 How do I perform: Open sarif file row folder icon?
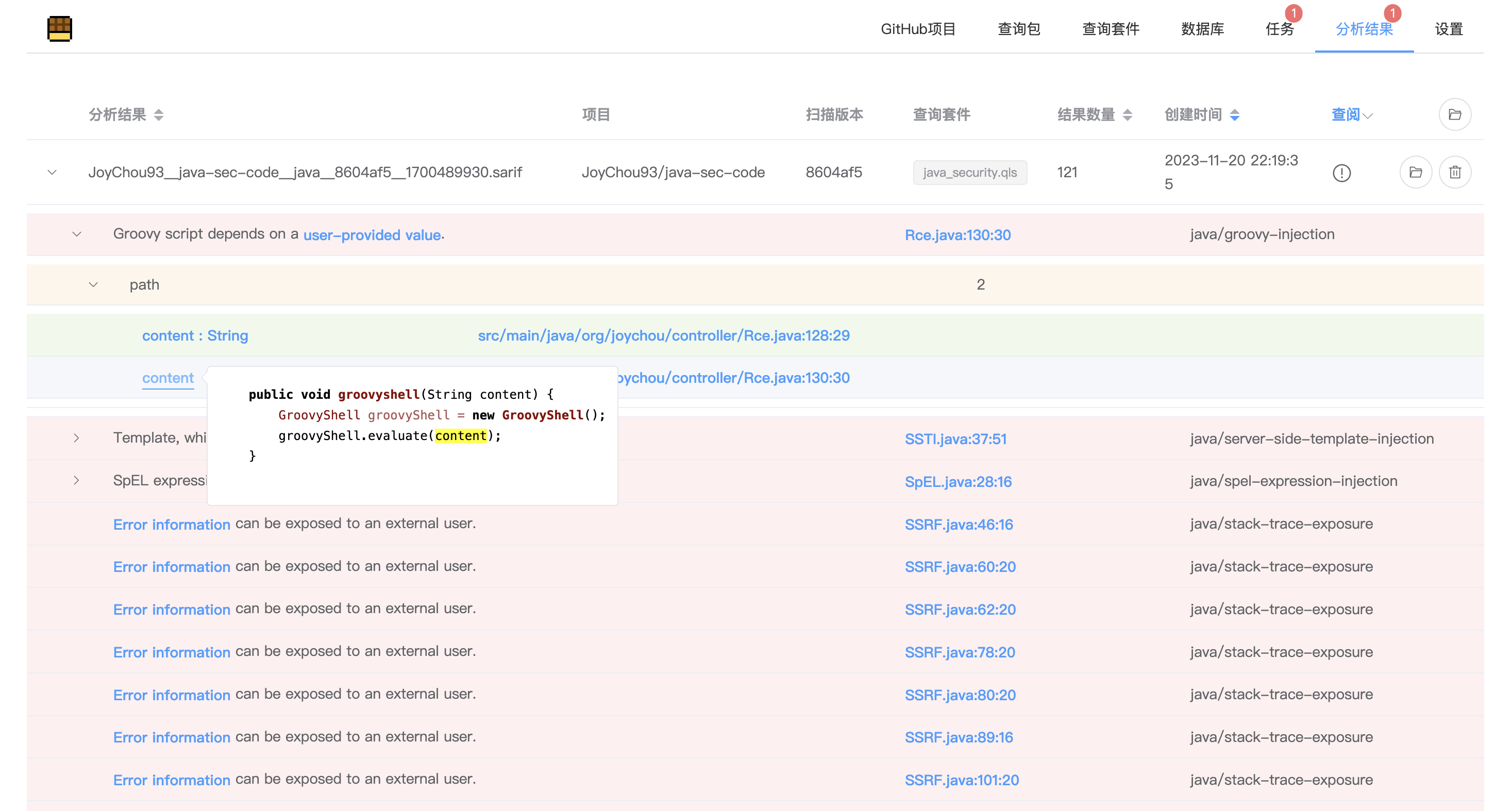click(1415, 172)
